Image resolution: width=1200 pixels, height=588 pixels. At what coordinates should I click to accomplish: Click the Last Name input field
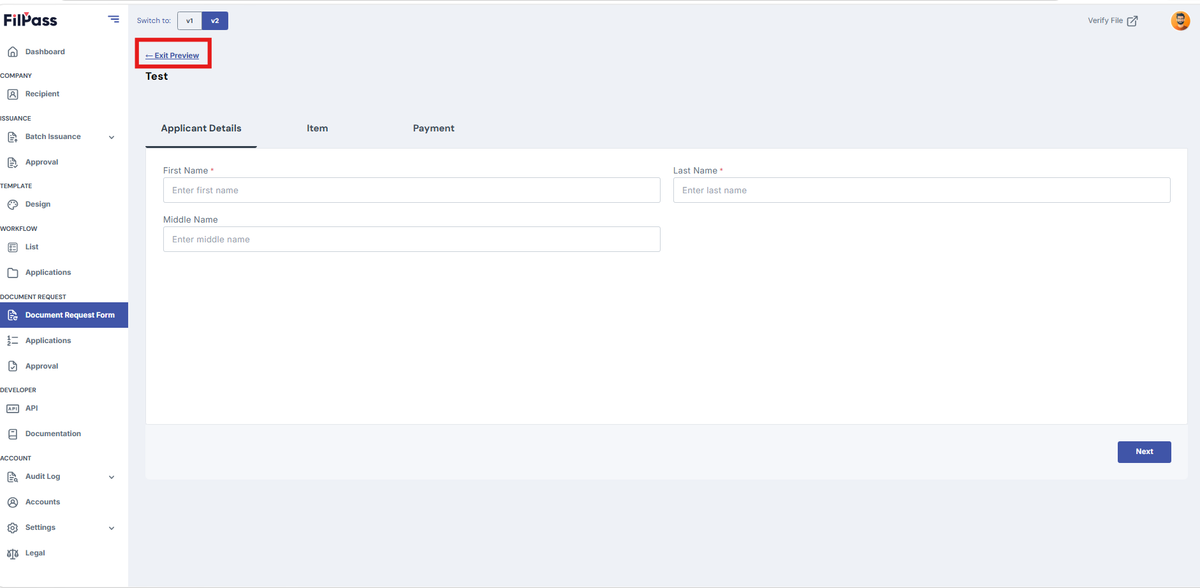coord(921,190)
